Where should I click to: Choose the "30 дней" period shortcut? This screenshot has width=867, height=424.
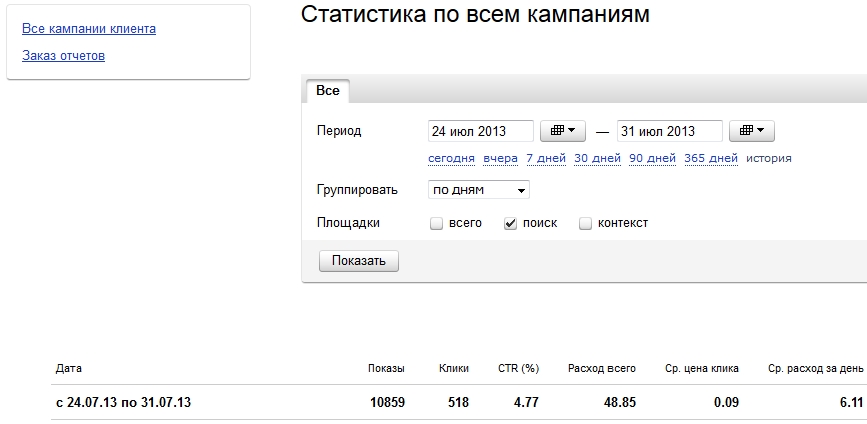[597, 159]
